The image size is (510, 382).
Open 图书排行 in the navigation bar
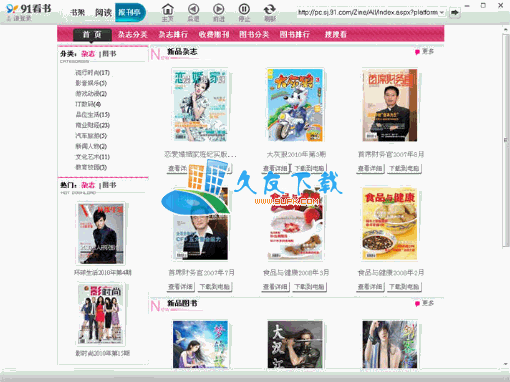click(294, 34)
